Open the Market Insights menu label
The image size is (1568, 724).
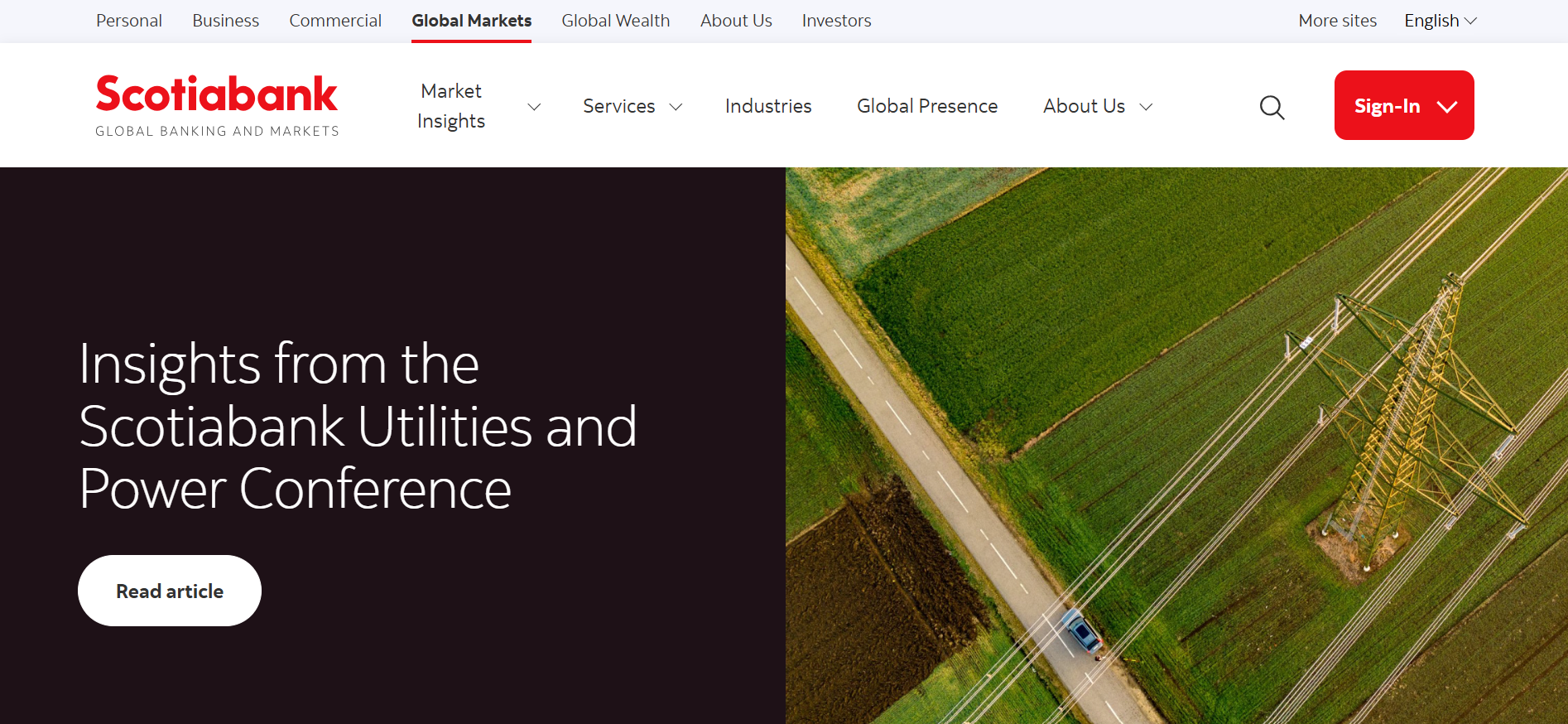pos(451,106)
